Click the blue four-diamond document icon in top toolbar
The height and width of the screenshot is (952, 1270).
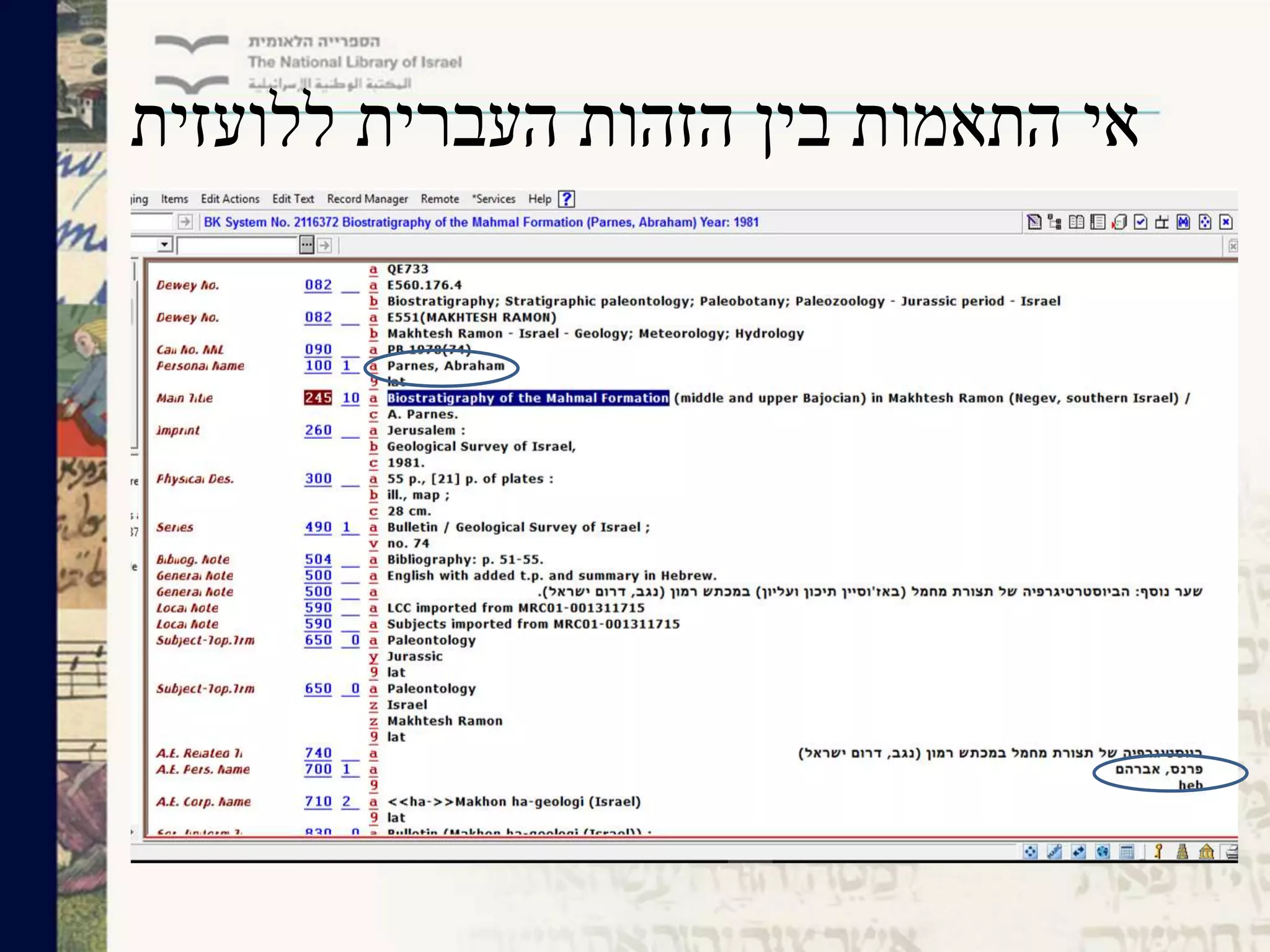tap(1205, 222)
